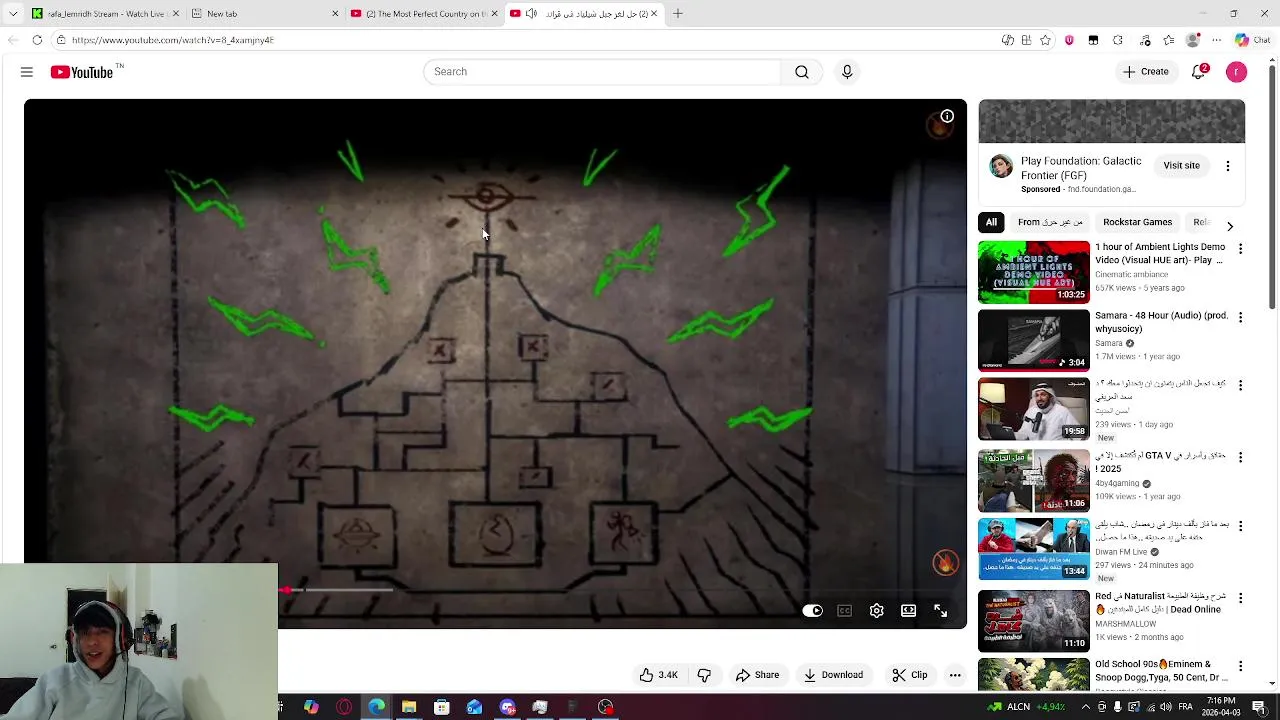Click Visit site on the ad
The image size is (1280, 720).
1181,166
